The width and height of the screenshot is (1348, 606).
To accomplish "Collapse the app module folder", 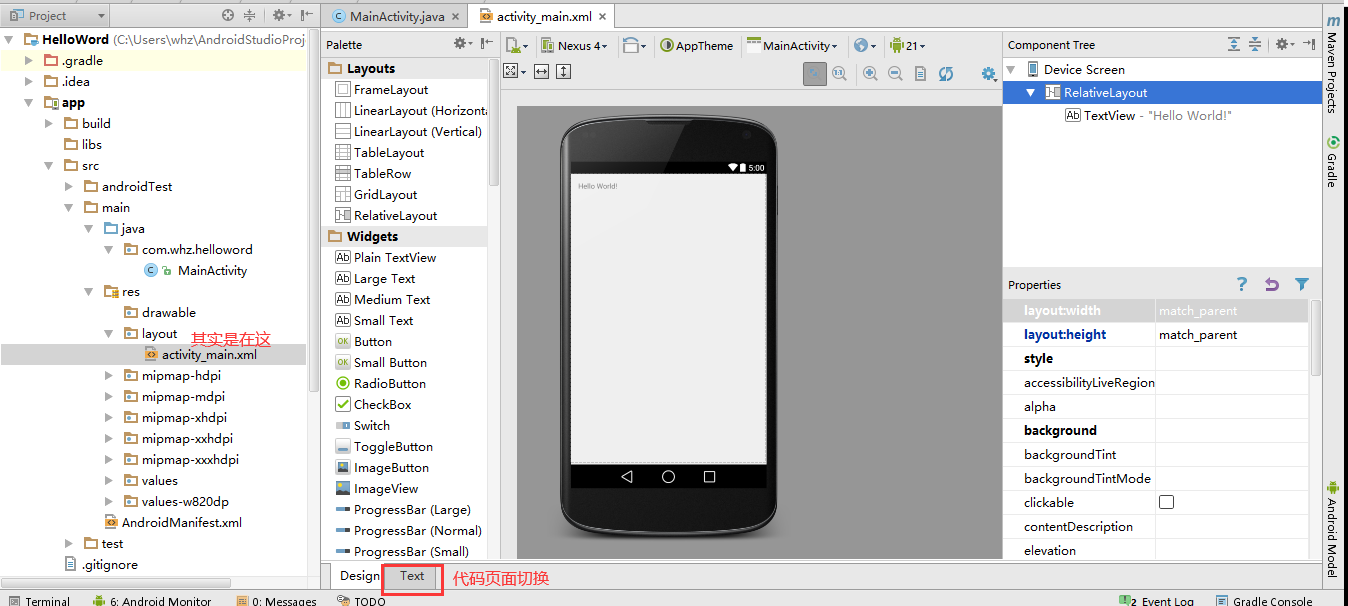I will [30, 102].
